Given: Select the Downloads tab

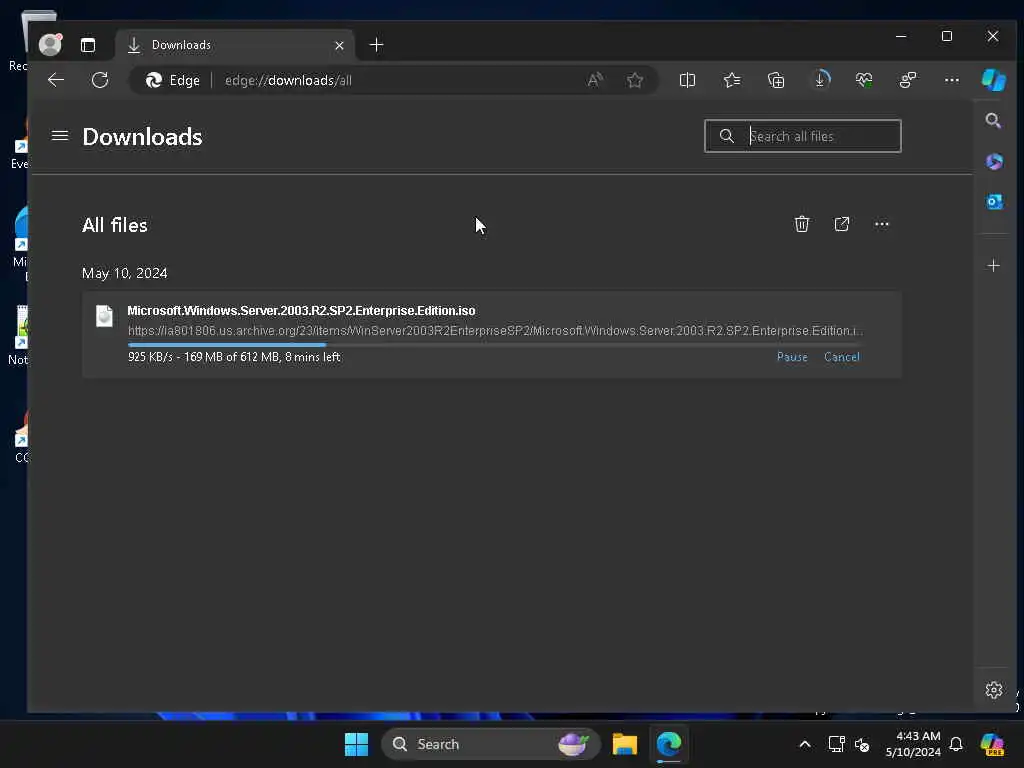Looking at the screenshot, I should pos(235,45).
